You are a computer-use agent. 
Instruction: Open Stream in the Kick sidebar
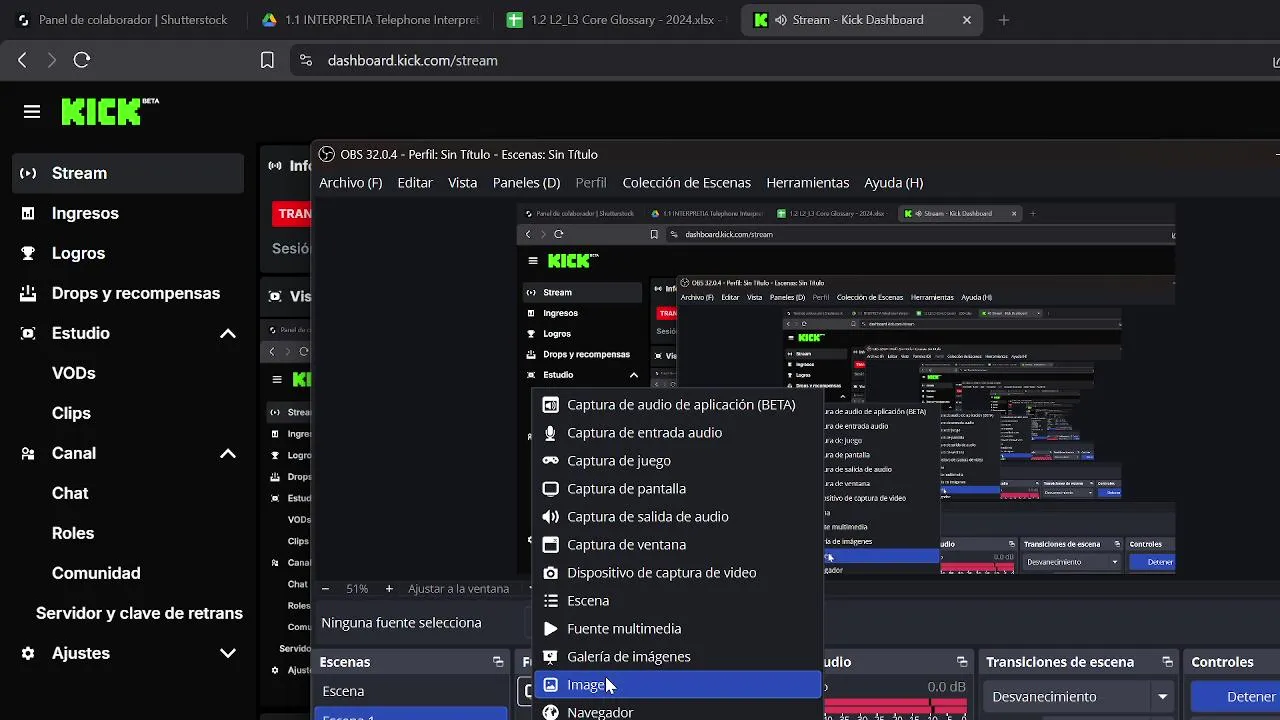(128, 173)
